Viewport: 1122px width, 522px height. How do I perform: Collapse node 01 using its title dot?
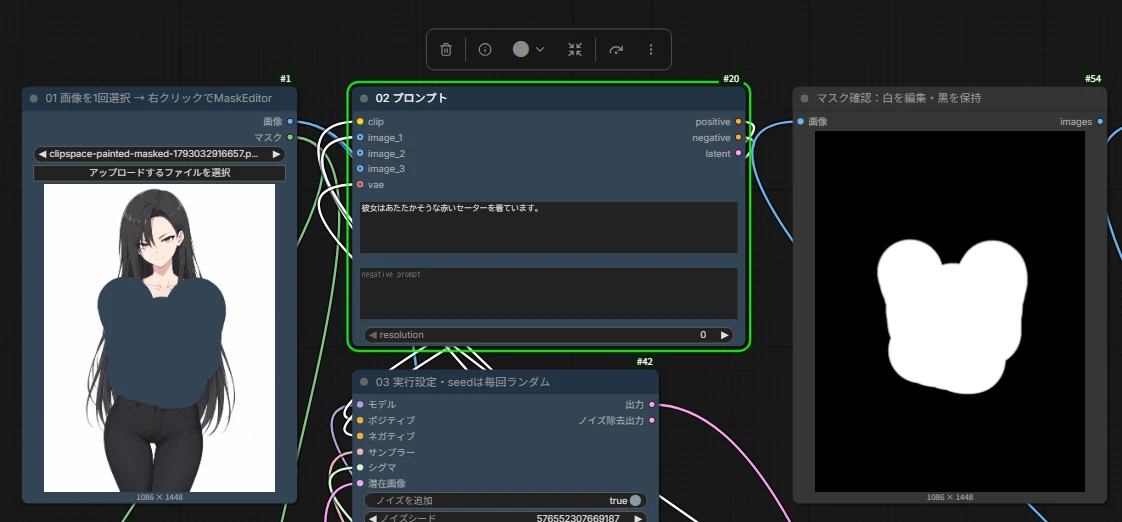coord(34,98)
